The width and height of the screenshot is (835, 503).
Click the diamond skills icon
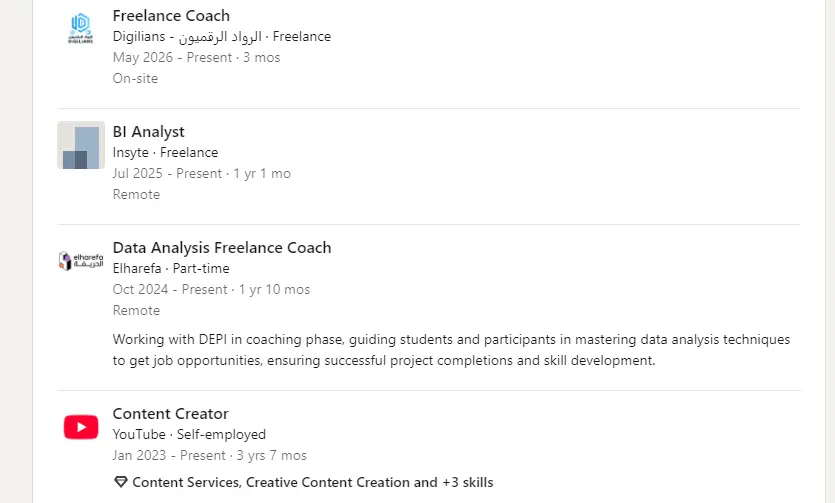click(x=121, y=482)
